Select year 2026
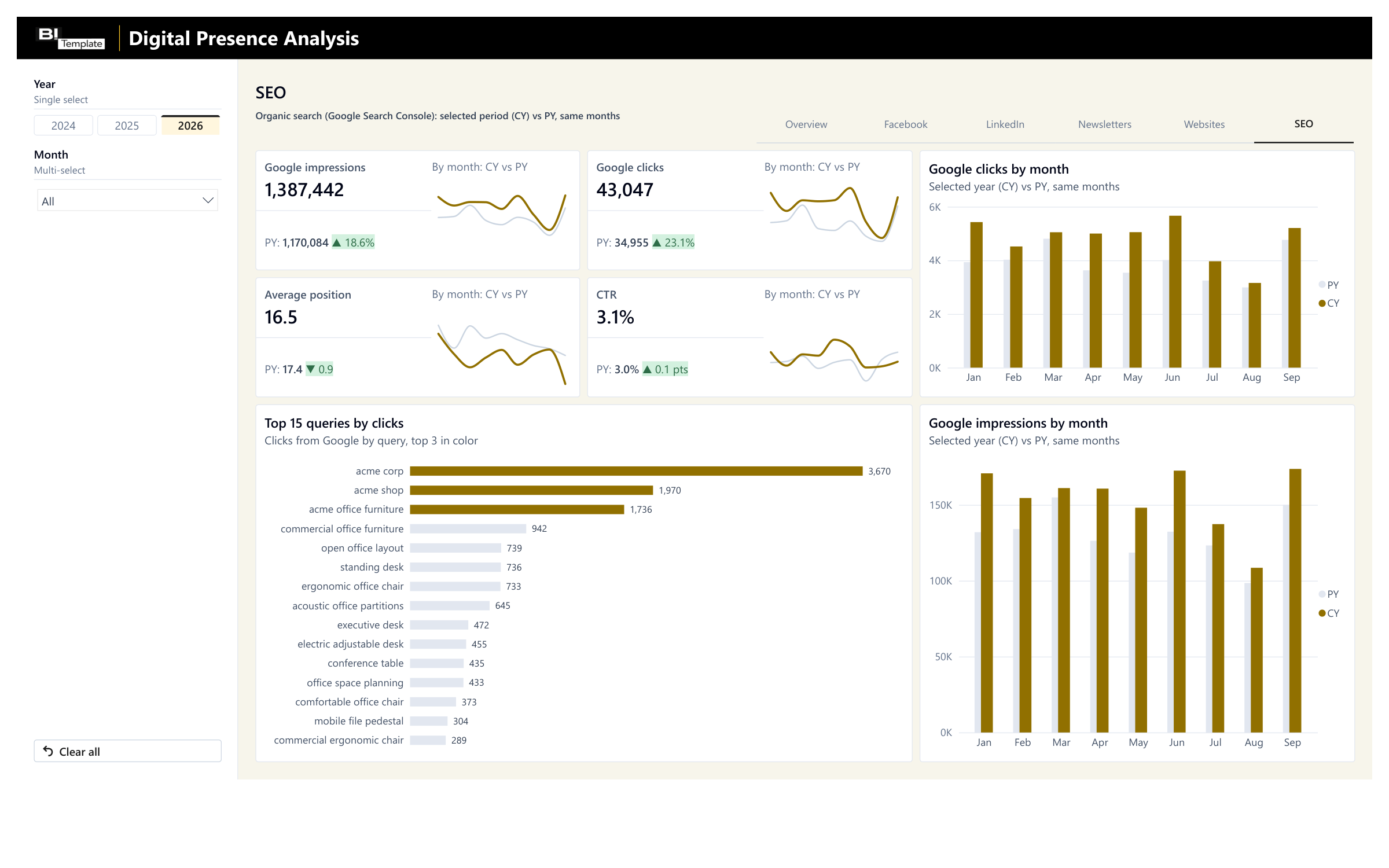The image size is (1389, 868). [x=190, y=126]
